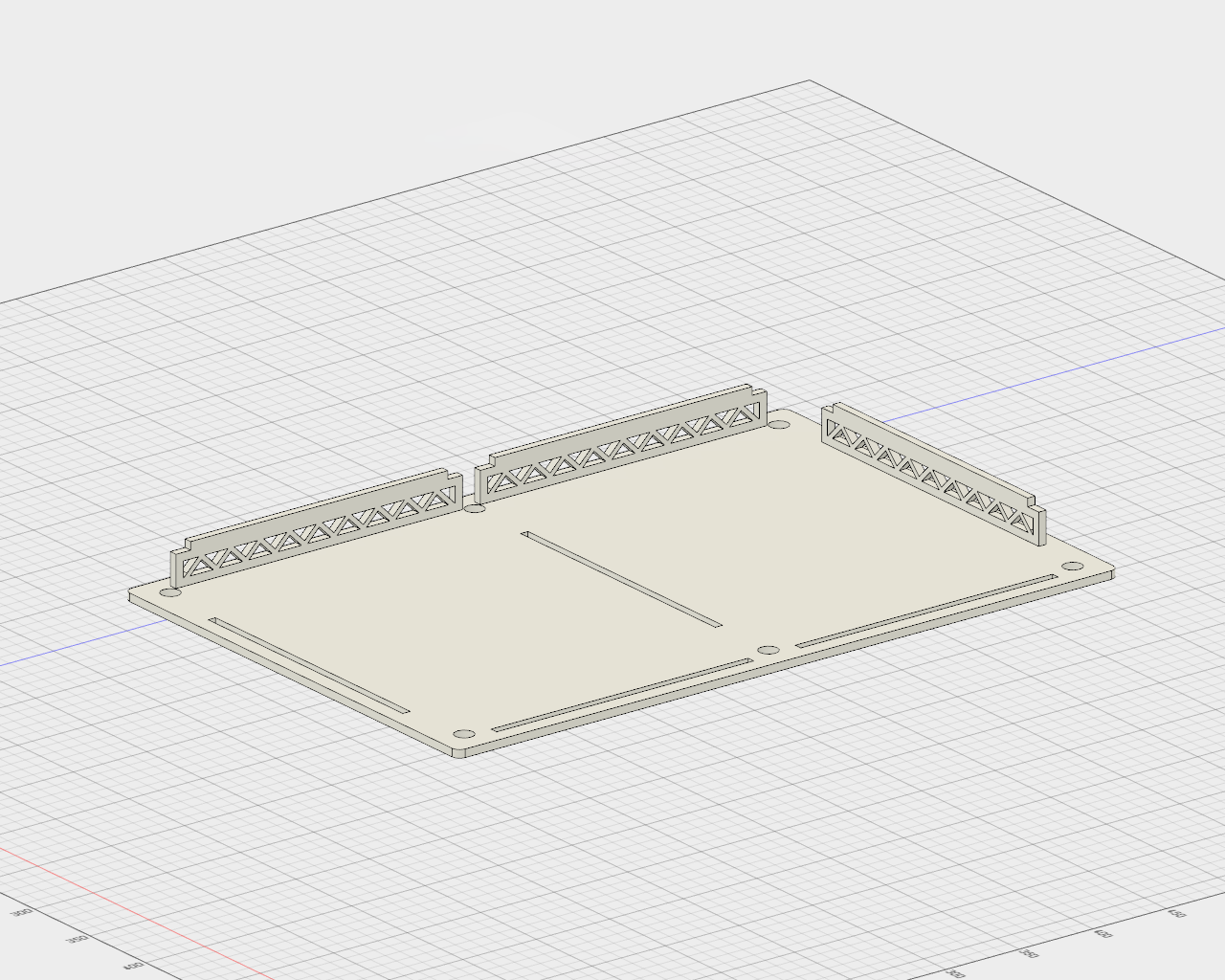Select the long slot along the plate's left edge

pyautogui.click(x=309, y=665)
